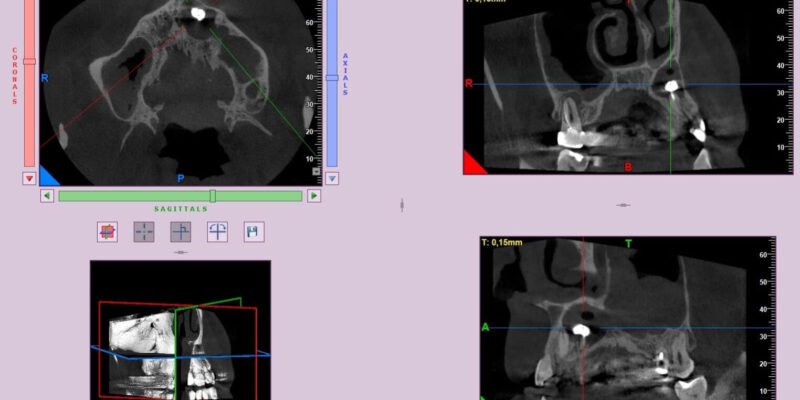Click the bright implant spot in the axial view
The width and height of the screenshot is (800, 400).
[x=197, y=14]
